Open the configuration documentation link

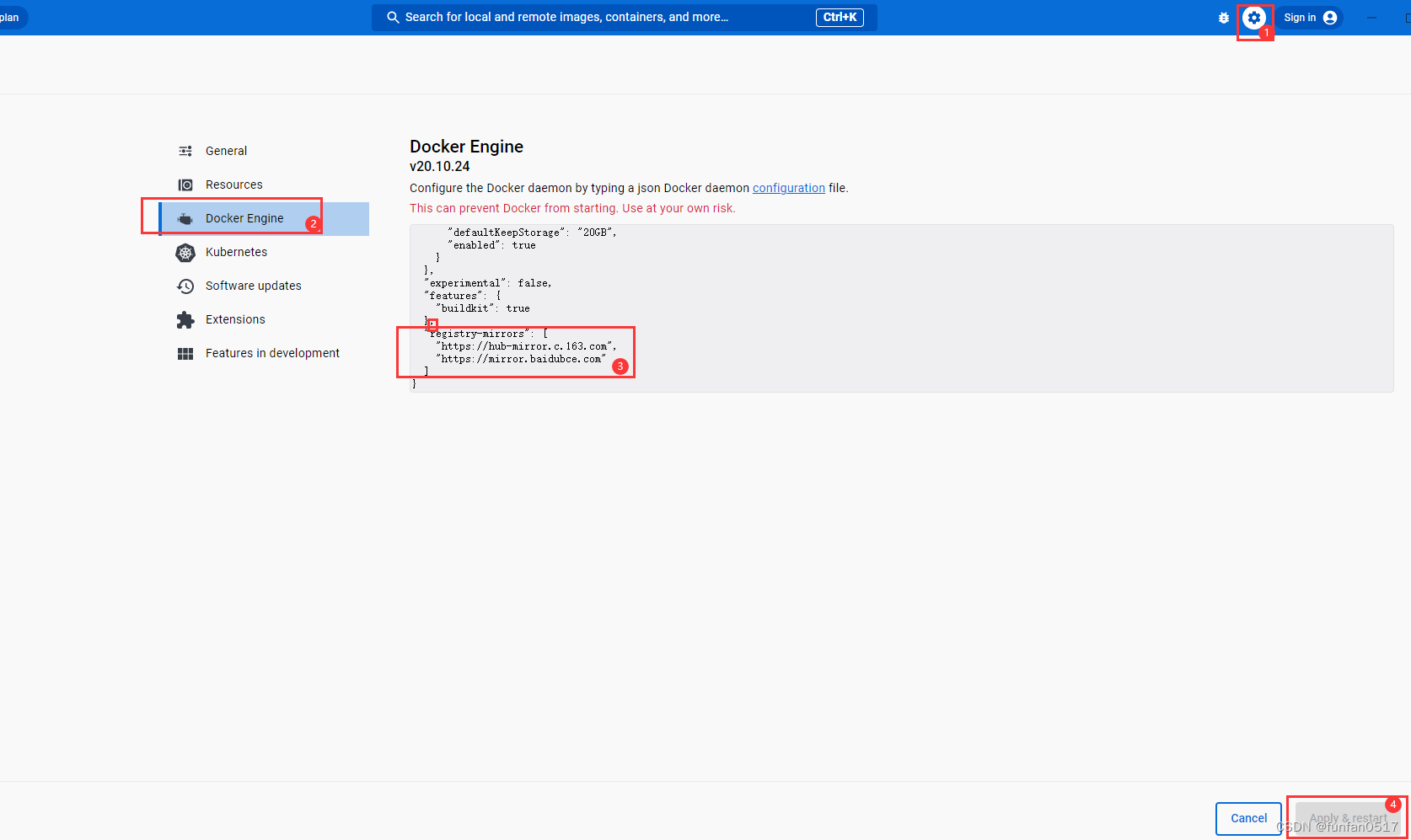tap(788, 188)
